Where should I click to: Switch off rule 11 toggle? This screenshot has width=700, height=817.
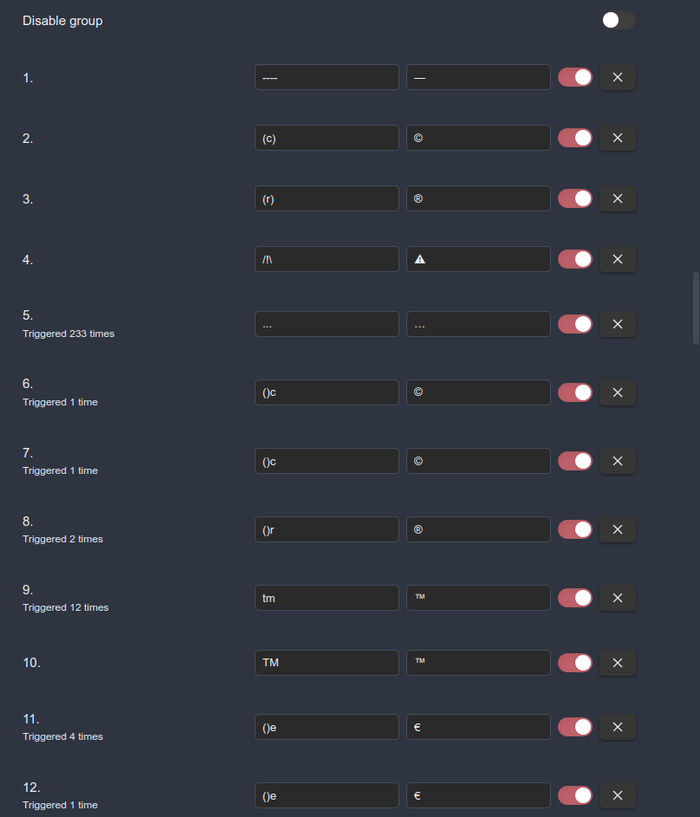(x=575, y=727)
